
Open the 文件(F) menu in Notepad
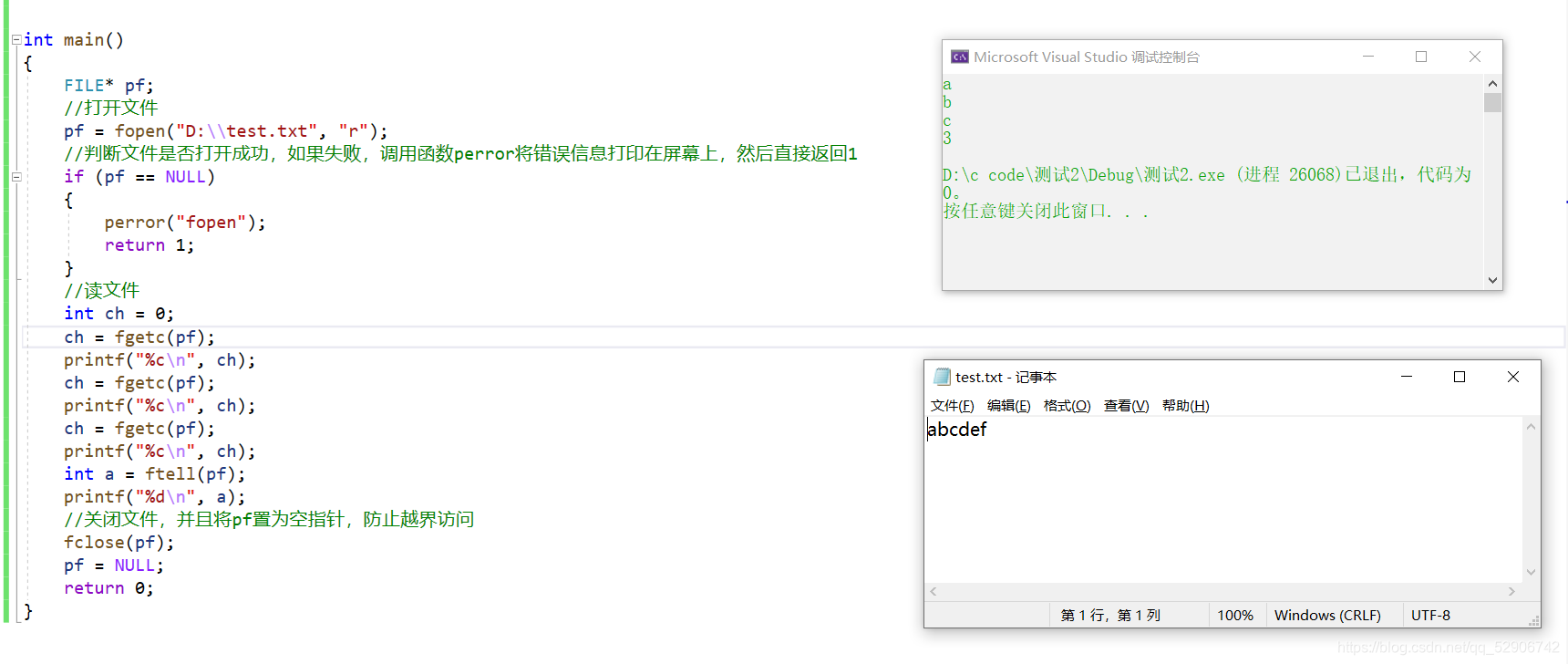(x=952, y=406)
